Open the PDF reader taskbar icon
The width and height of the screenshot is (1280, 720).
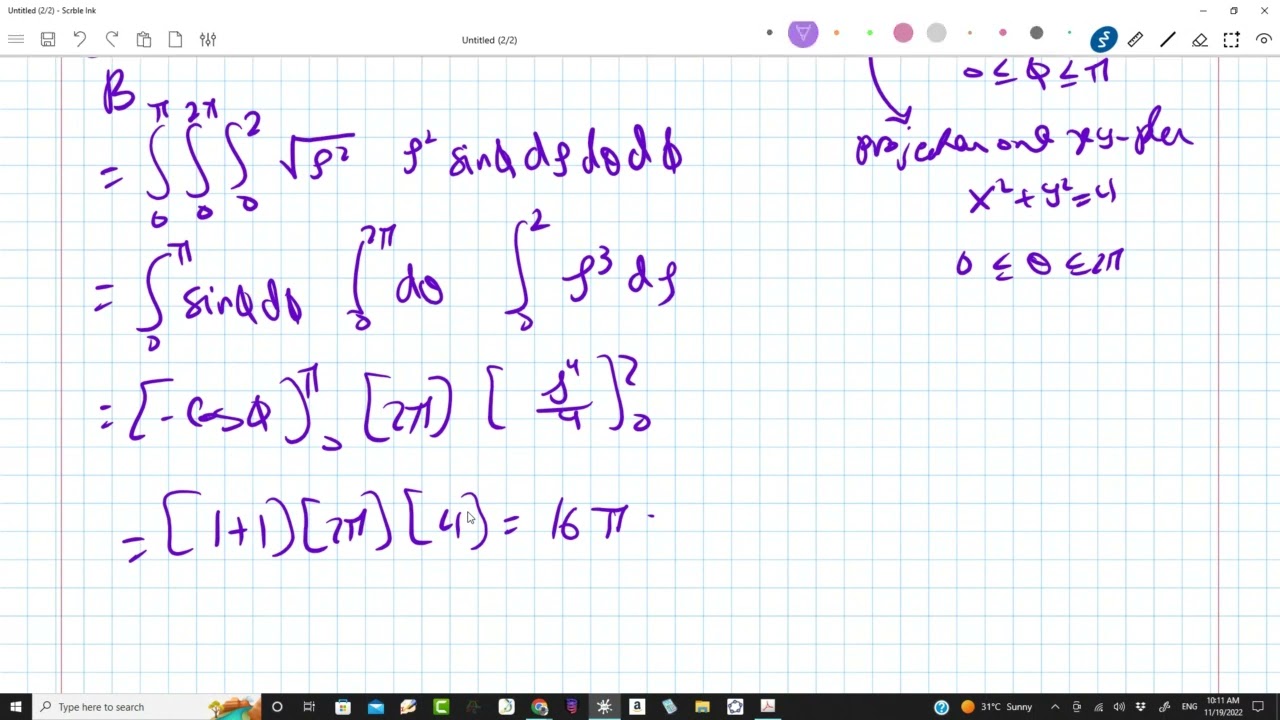767,707
